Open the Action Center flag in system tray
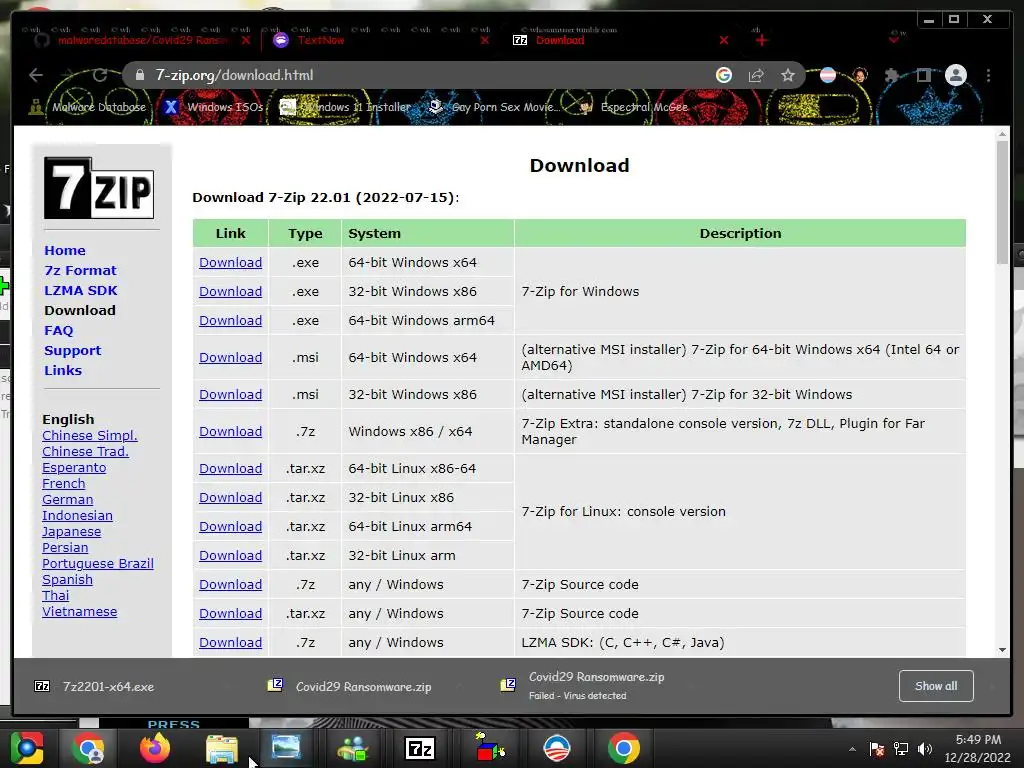 coord(877,749)
